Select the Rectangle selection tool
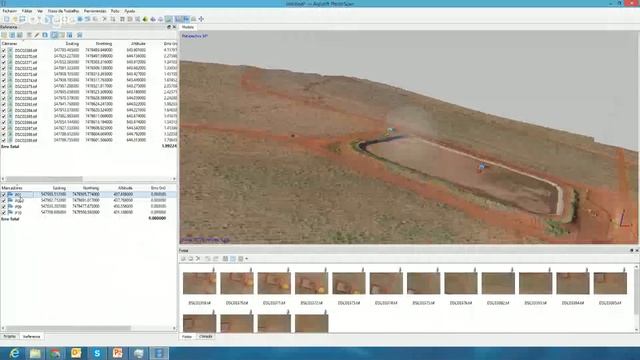 pos(56,19)
